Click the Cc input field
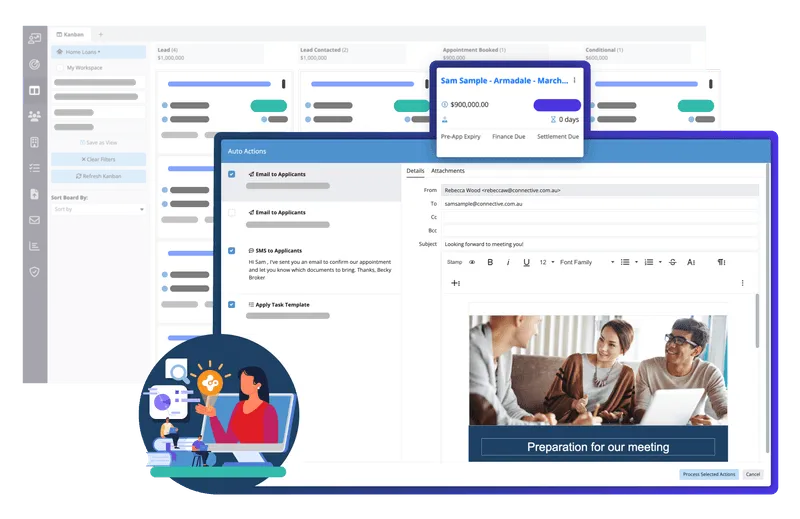This screenshot has height=519, width=800. tap(600, 217)
